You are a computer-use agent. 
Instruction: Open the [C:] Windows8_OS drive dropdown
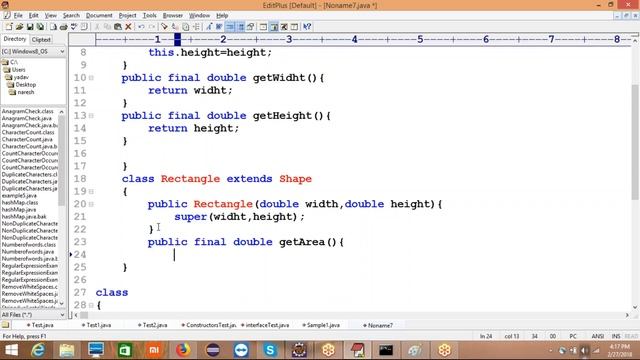point(62,52)
